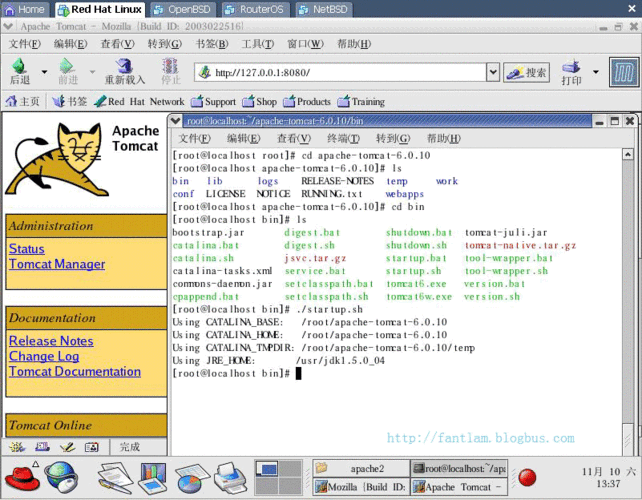This screenshot has height=500, width=642.
Task: Open the Back button history dropdown arrow
Action: (44, 72)
